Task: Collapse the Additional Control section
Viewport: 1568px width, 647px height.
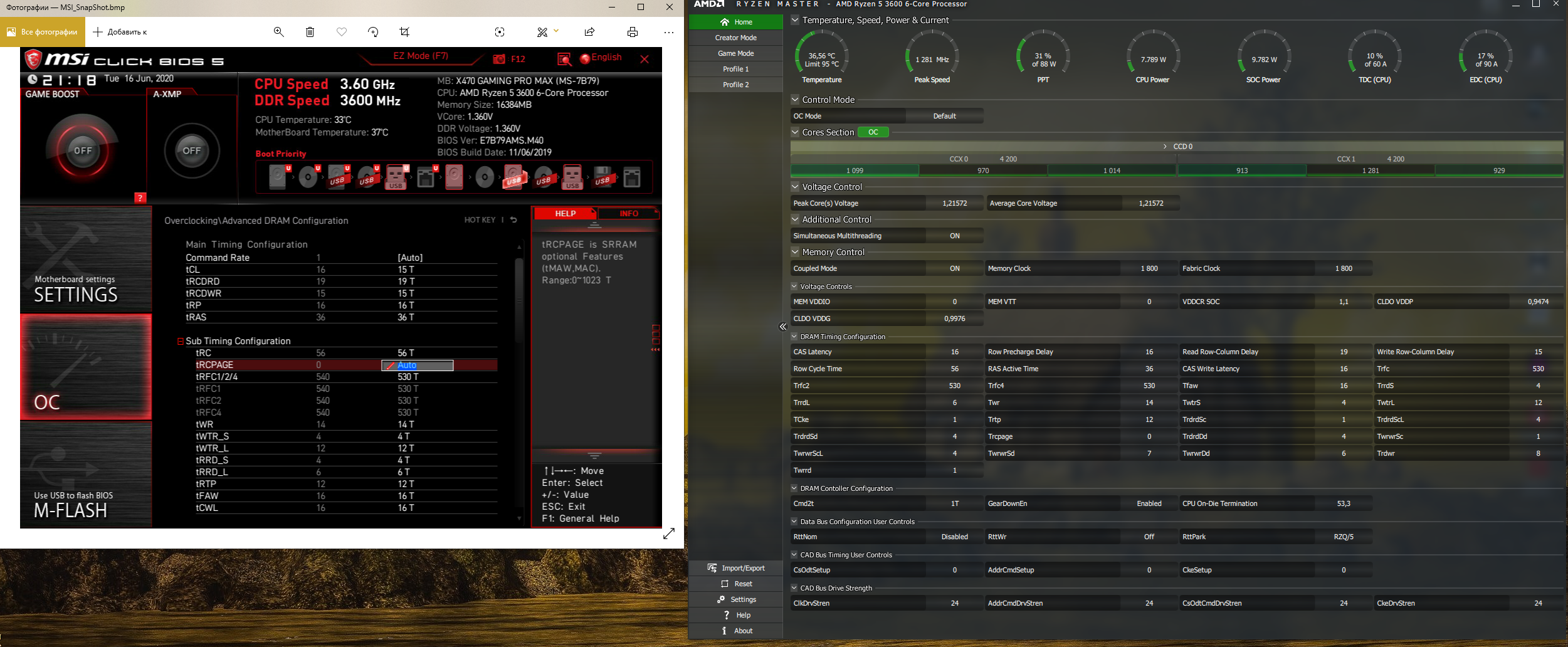Action: point(795,219)
